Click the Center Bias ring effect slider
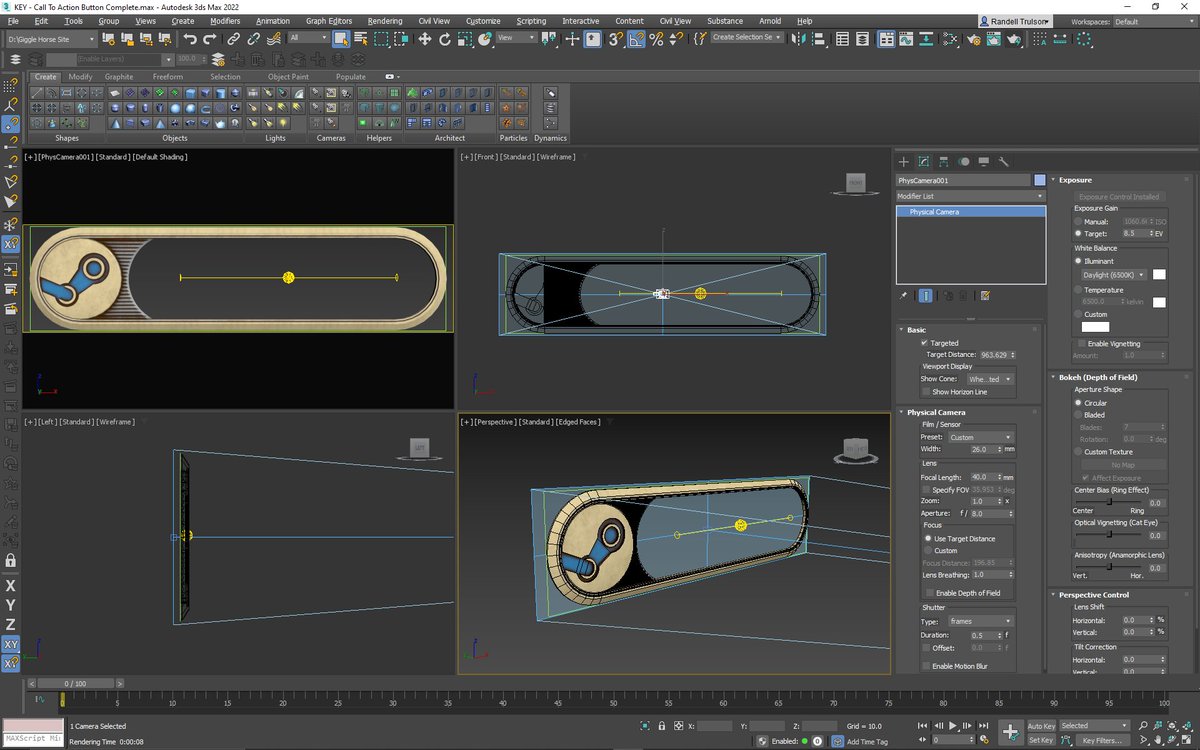 (1108, 503)
